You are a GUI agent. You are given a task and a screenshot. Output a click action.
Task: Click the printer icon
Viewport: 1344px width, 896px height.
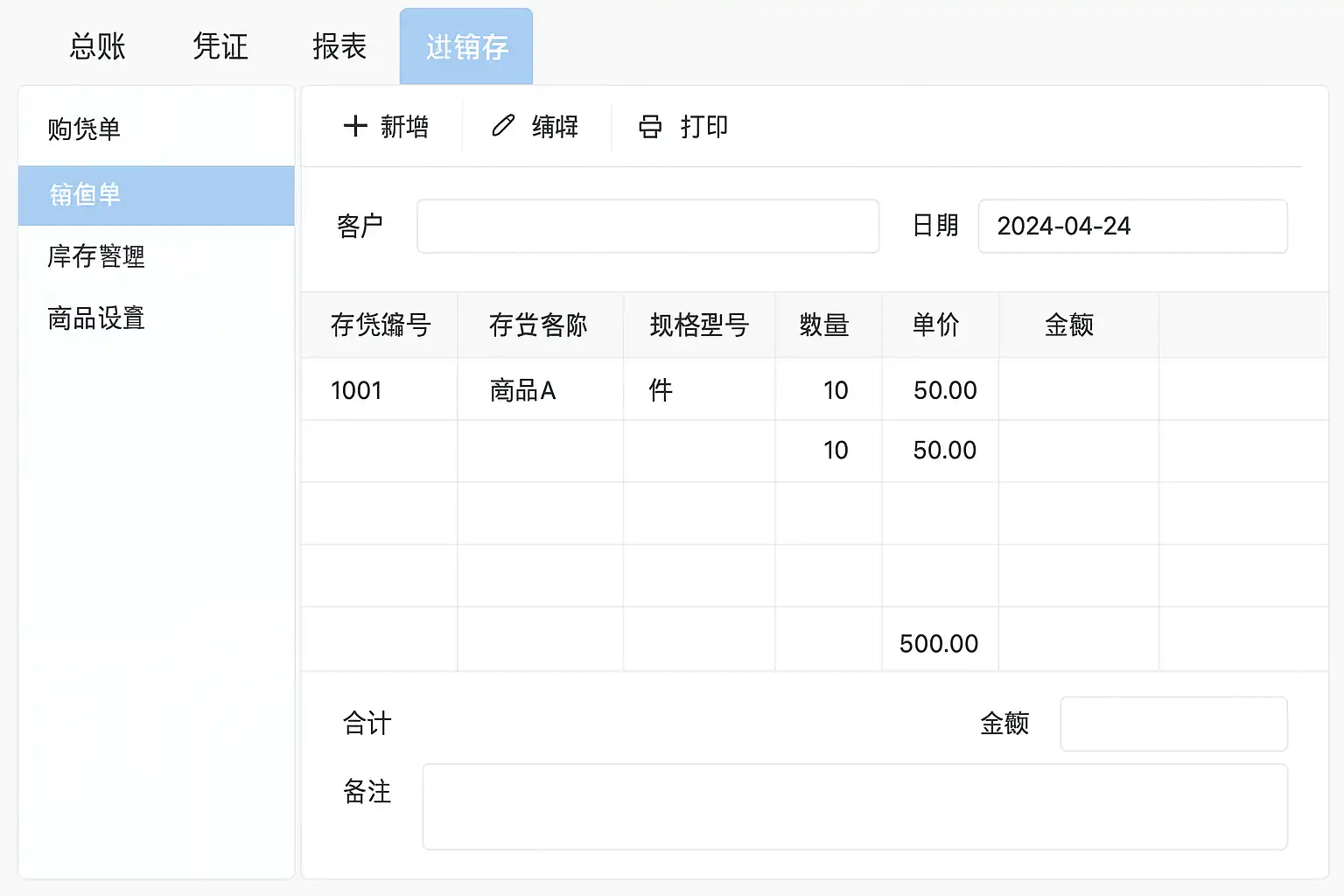coord(650,127)
